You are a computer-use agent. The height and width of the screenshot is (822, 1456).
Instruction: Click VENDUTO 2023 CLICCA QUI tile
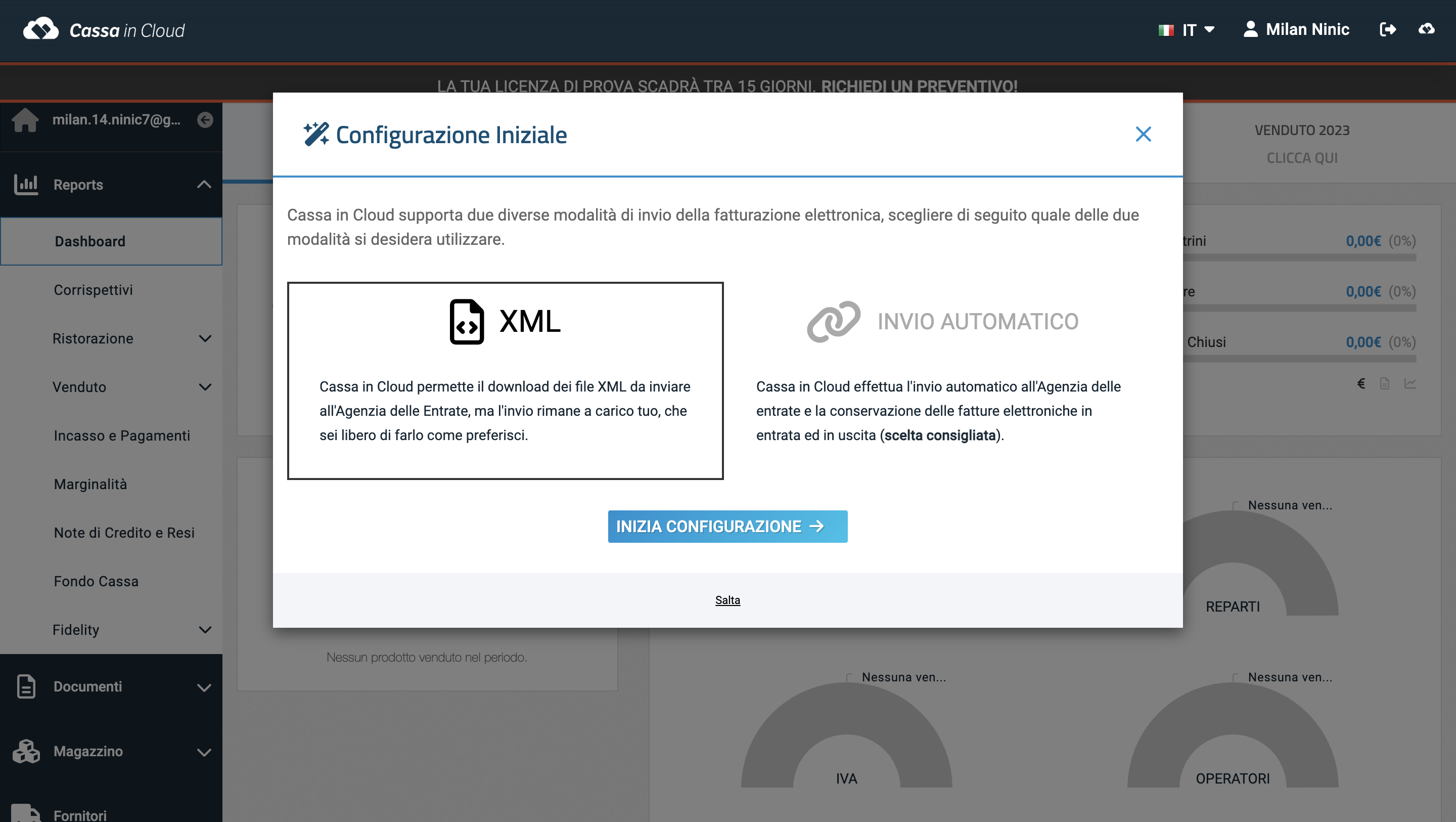pyautogui.click(x=1302, y=144)
